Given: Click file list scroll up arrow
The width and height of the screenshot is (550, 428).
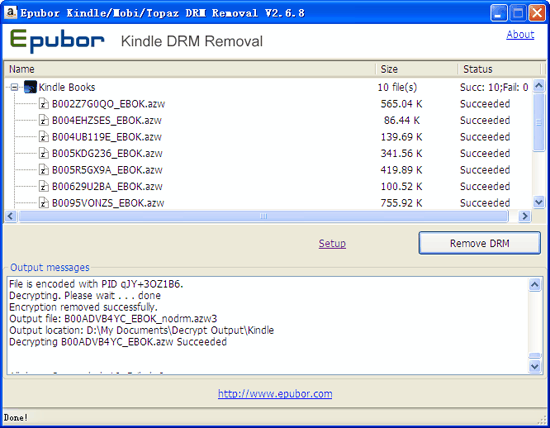Looking at the screenshot, I should click(538, 85).
